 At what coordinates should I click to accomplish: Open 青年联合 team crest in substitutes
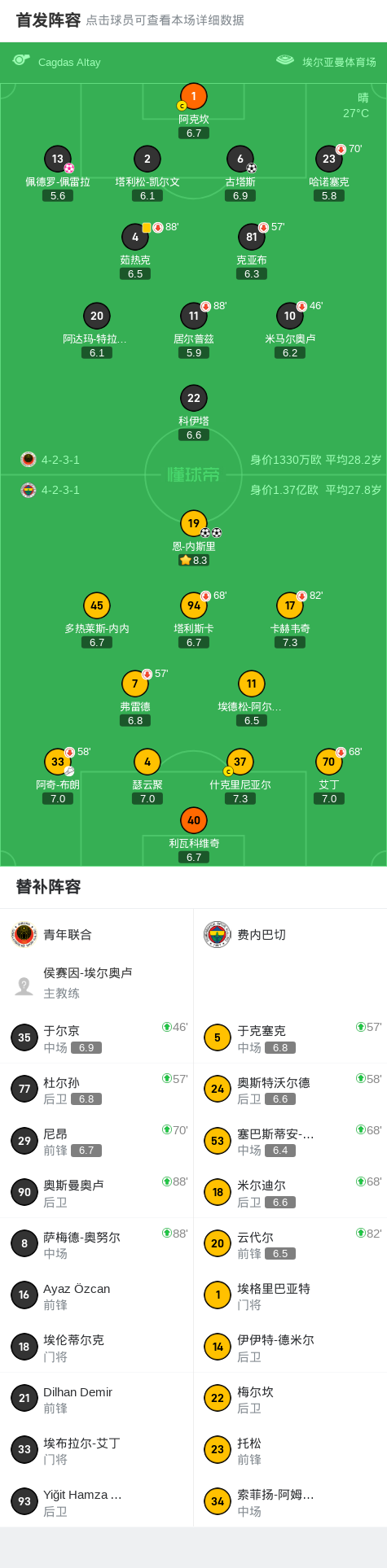[x=24, y=935]
